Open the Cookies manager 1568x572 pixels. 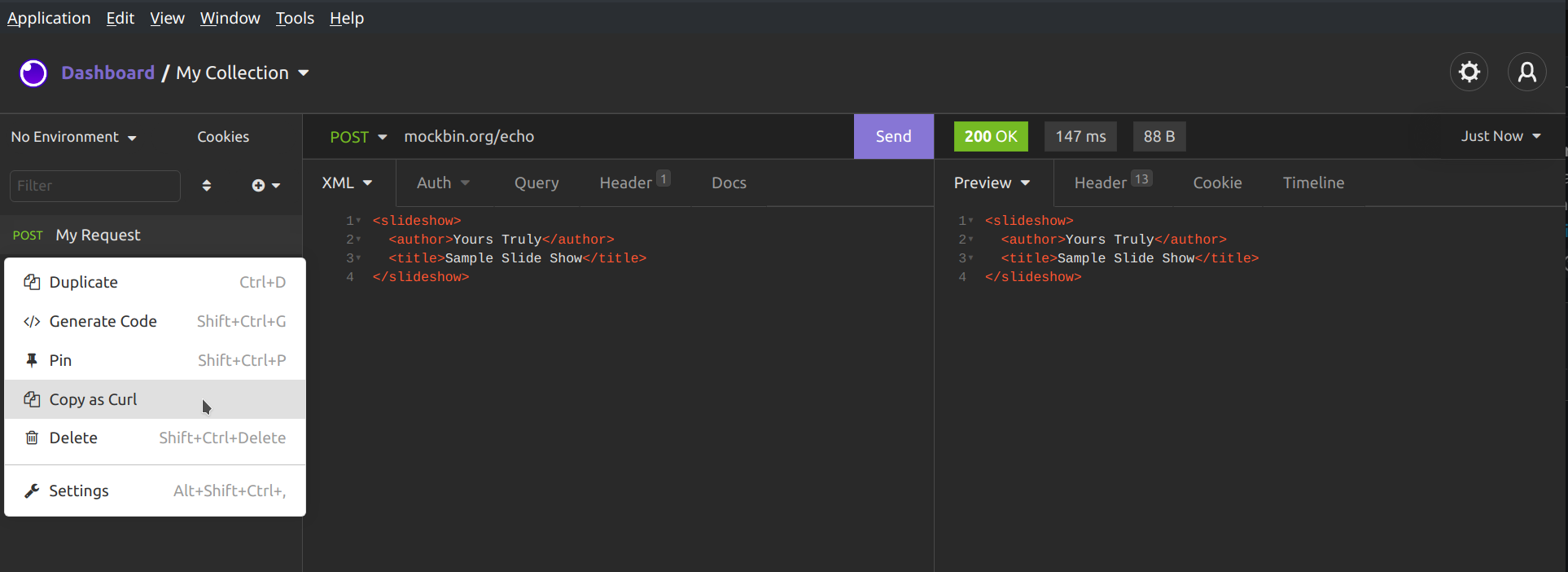tap(223, 137)
